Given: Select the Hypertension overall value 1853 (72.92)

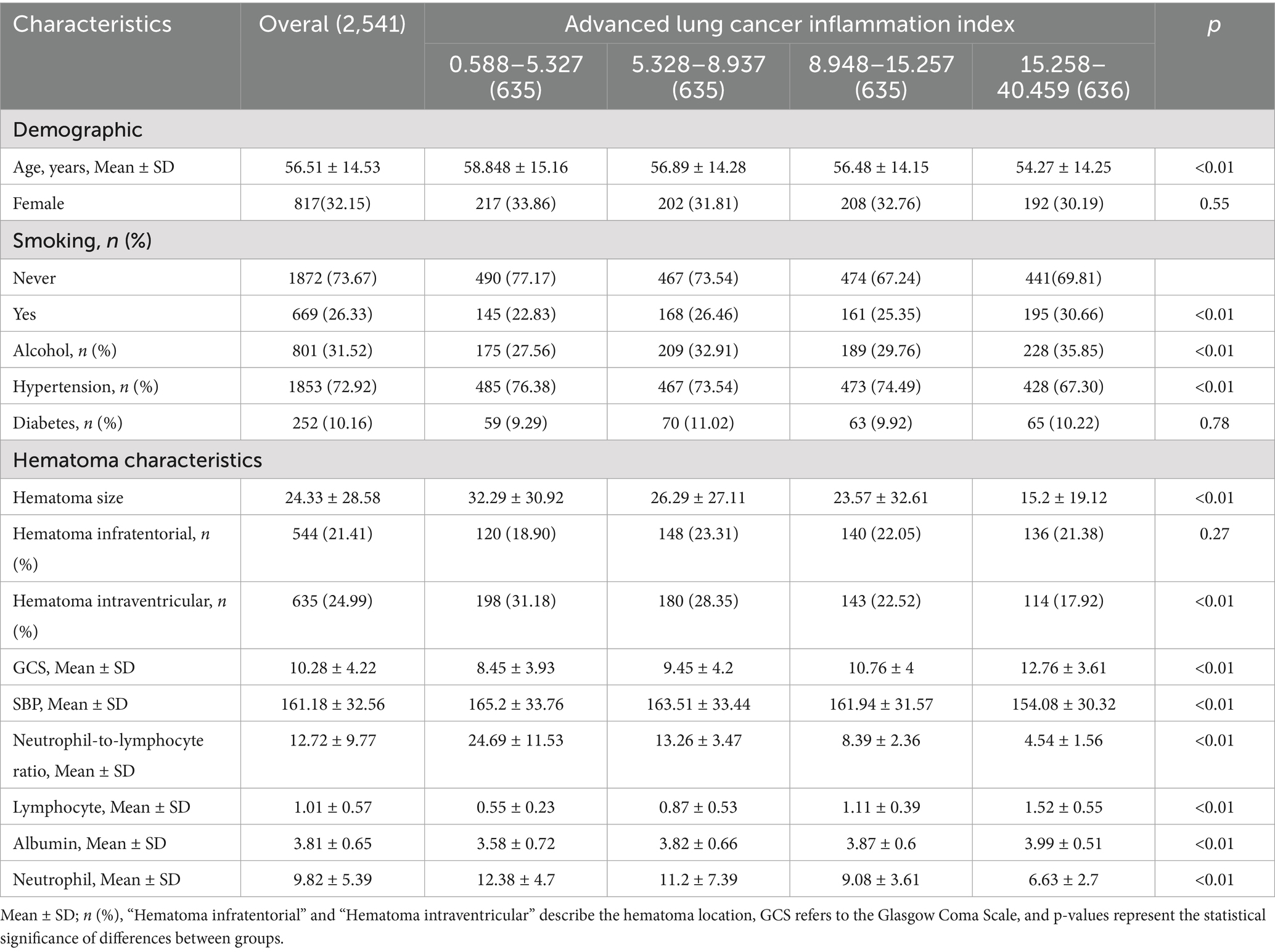Looking at the screenshot, I should tap(332, 387).
